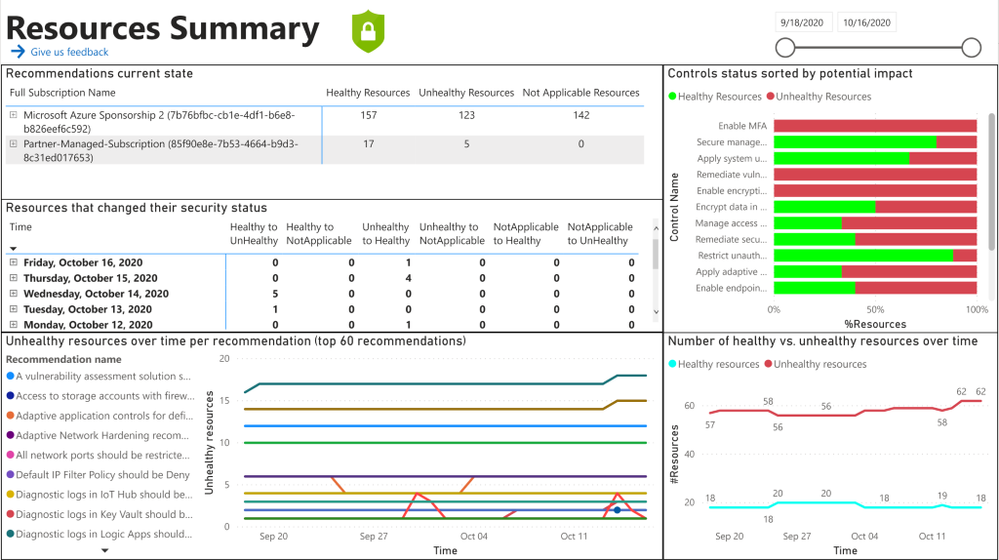Select the Remediate vuln... bar
Image resolution: width=999 pixels, height=560 pixels.
pyautogui.click(x=875, y=174)
